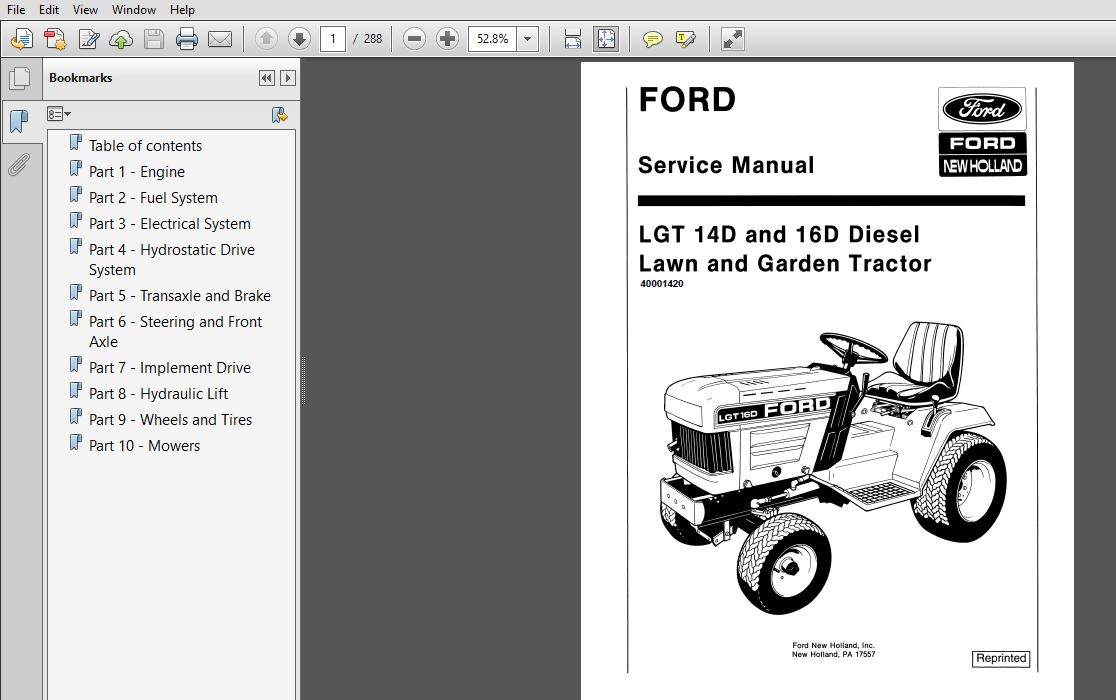This screenshot has width=1116, height=700.
Task: Open bookmark Part 2 - Fuel System
Action: coord(153,198)
